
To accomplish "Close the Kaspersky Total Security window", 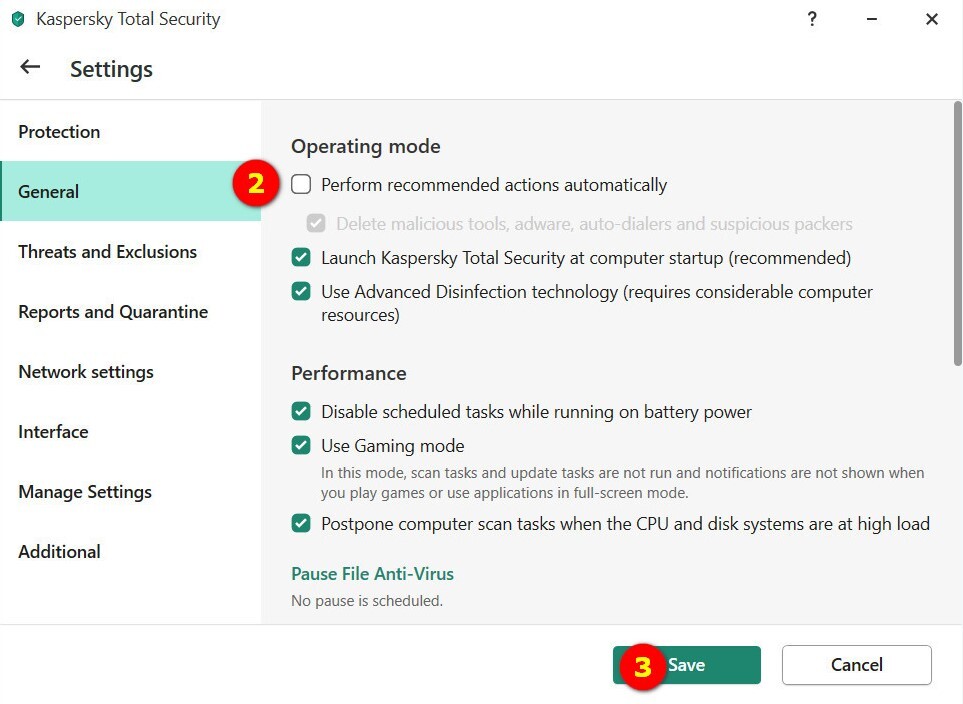I will [932, 19].
